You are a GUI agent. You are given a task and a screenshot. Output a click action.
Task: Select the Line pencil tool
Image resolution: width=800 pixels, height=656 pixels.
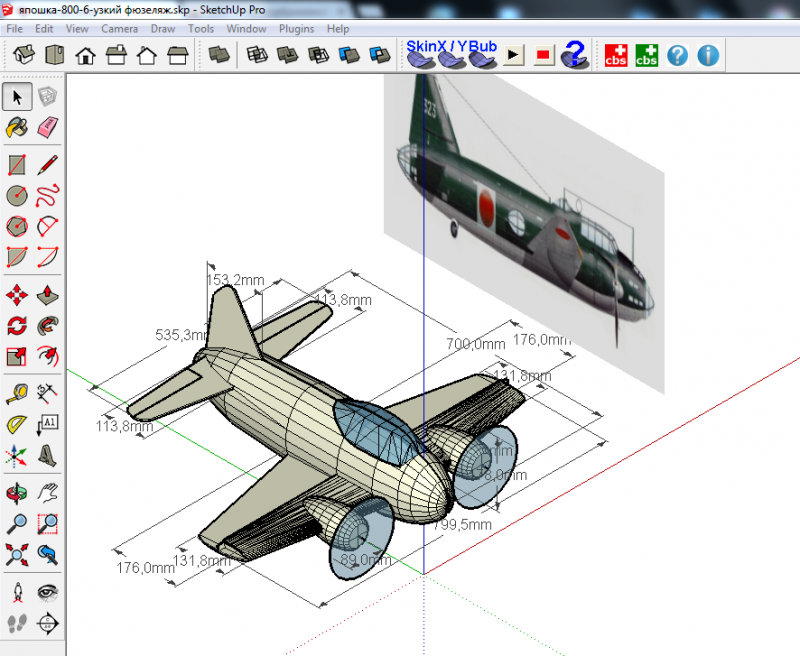47,165
